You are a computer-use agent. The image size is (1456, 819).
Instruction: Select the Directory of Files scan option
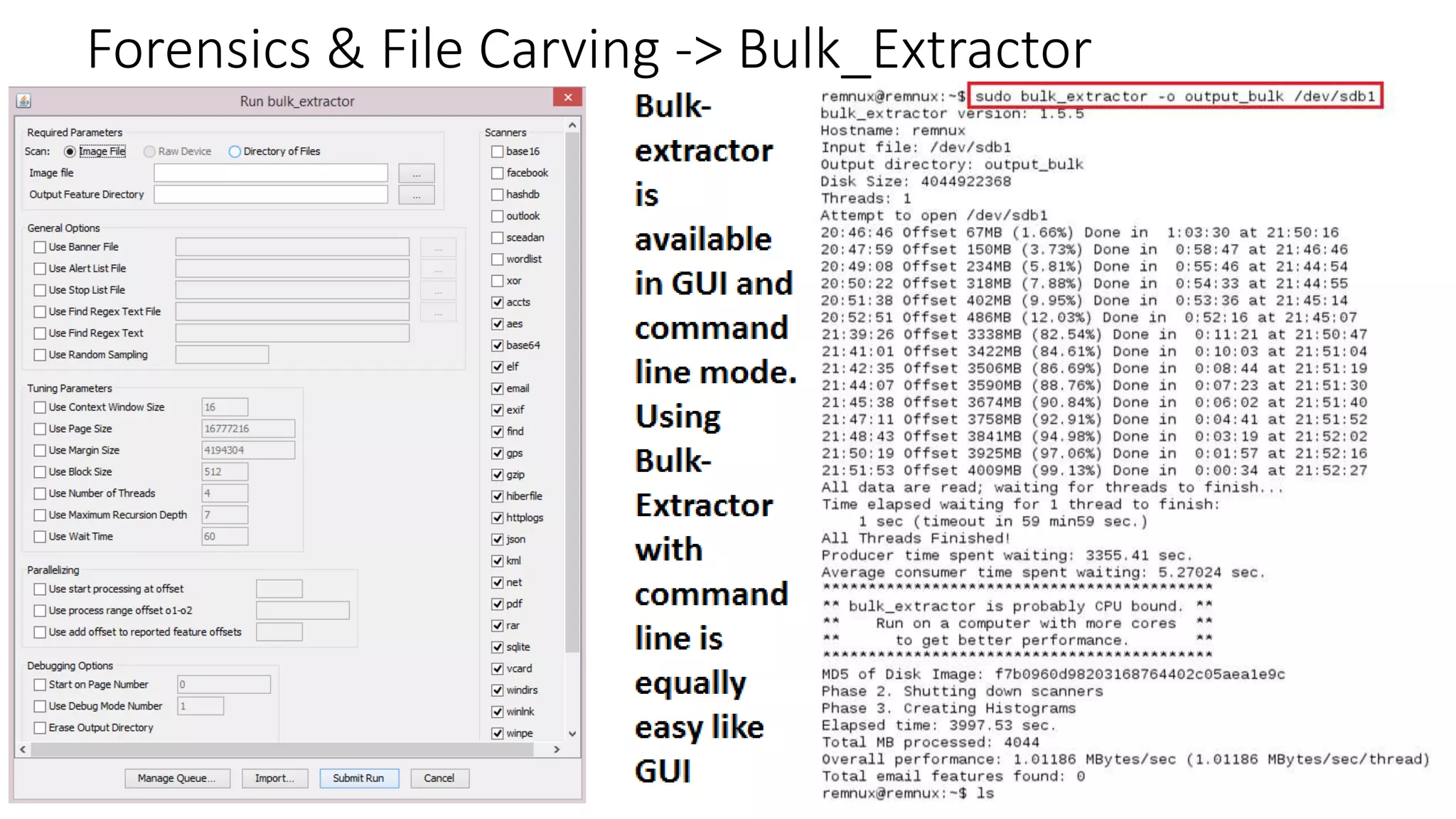point(235,151)
